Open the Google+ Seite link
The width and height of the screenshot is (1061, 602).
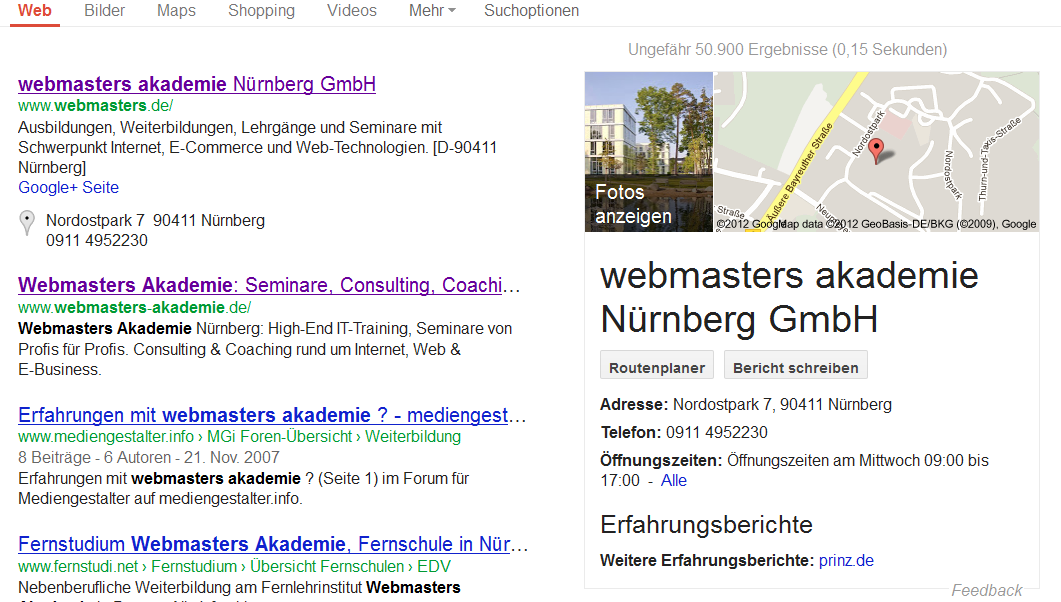point(68,187)
